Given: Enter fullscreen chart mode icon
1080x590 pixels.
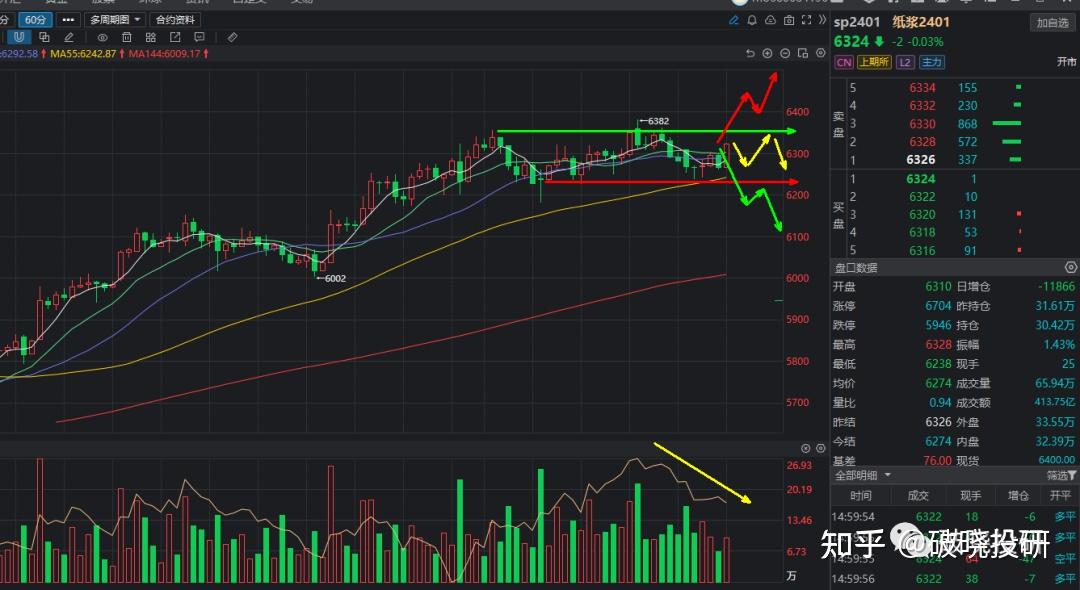Looking at the screenshot, I should 807,20.
